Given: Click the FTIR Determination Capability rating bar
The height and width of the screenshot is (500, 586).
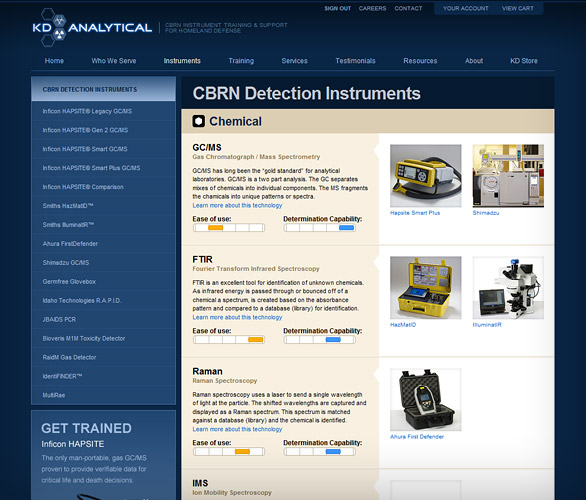Looking at the screenshot, I should (x=320, y=340).
